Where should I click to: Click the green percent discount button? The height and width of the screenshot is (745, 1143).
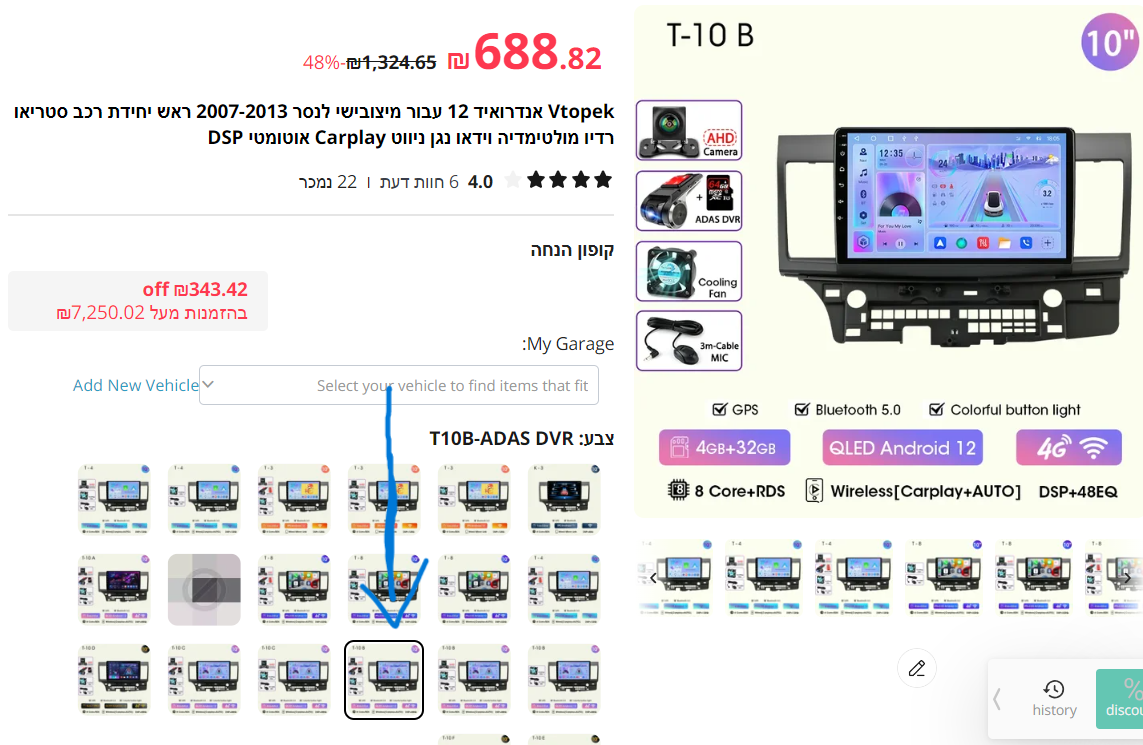point(1120,699)
